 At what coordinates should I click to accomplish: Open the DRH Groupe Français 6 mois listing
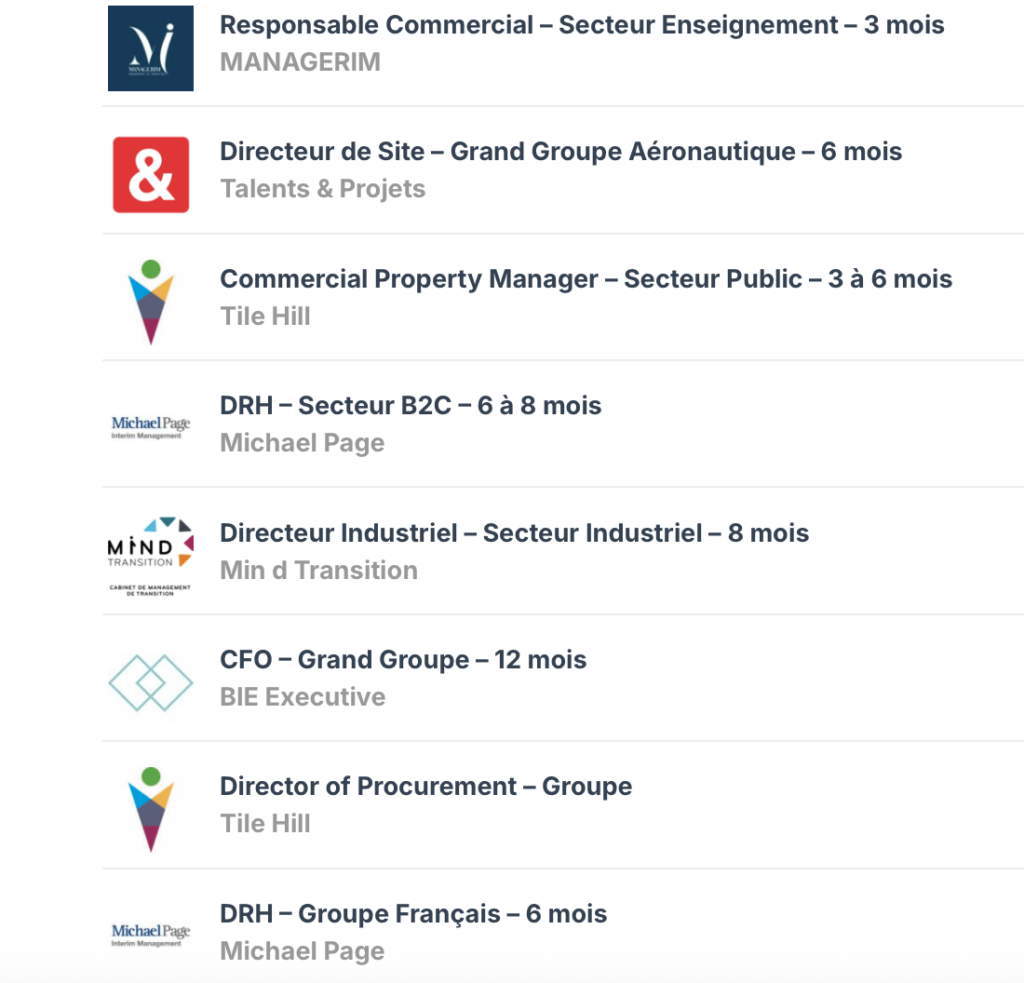point(413,914)
